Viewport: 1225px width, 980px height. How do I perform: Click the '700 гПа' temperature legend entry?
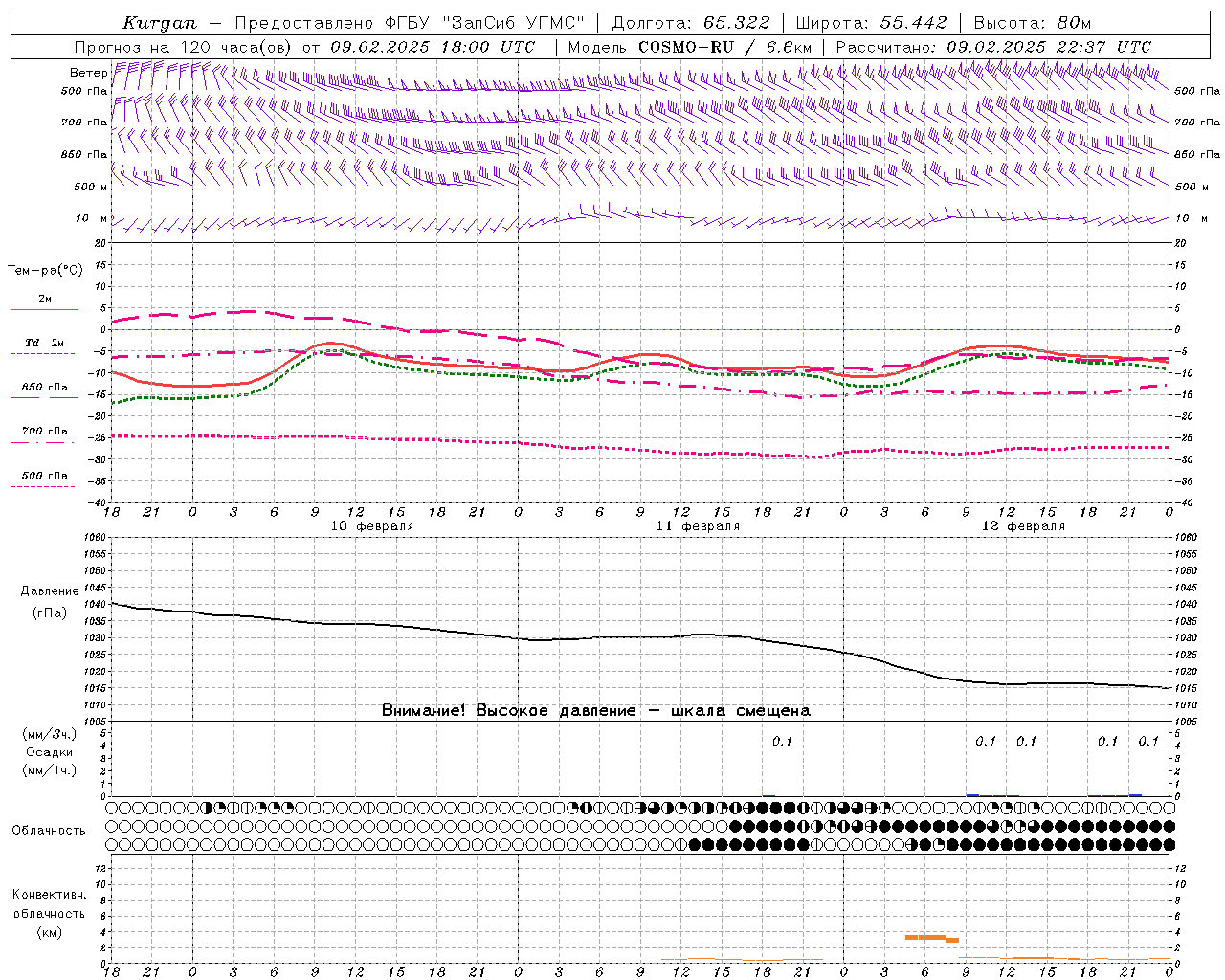[x=45, y=431]
